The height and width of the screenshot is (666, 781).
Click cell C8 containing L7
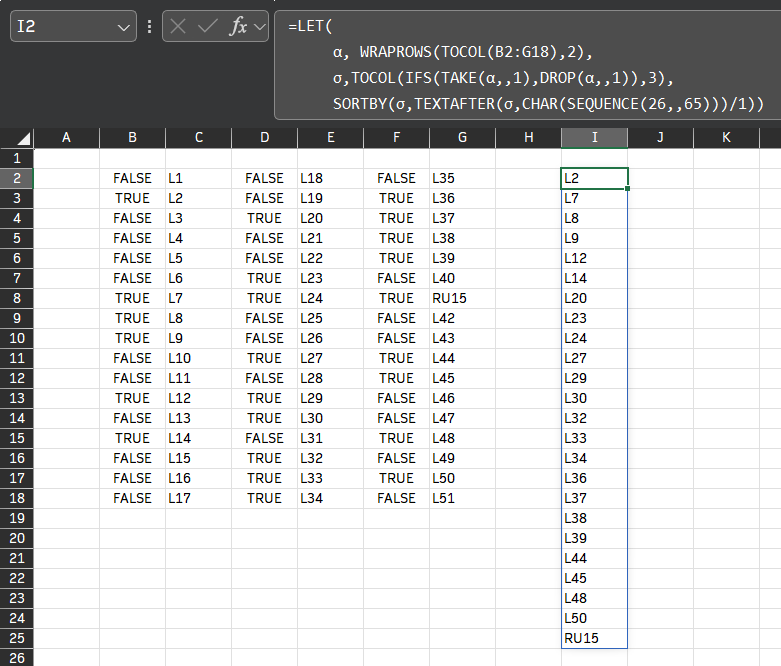click(198, 298)
